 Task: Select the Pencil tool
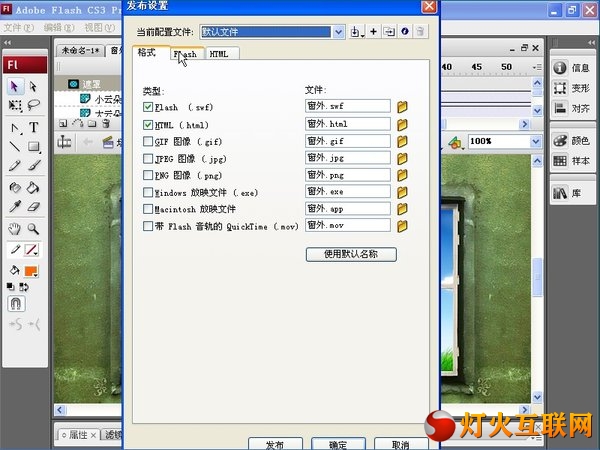(15, 165)
